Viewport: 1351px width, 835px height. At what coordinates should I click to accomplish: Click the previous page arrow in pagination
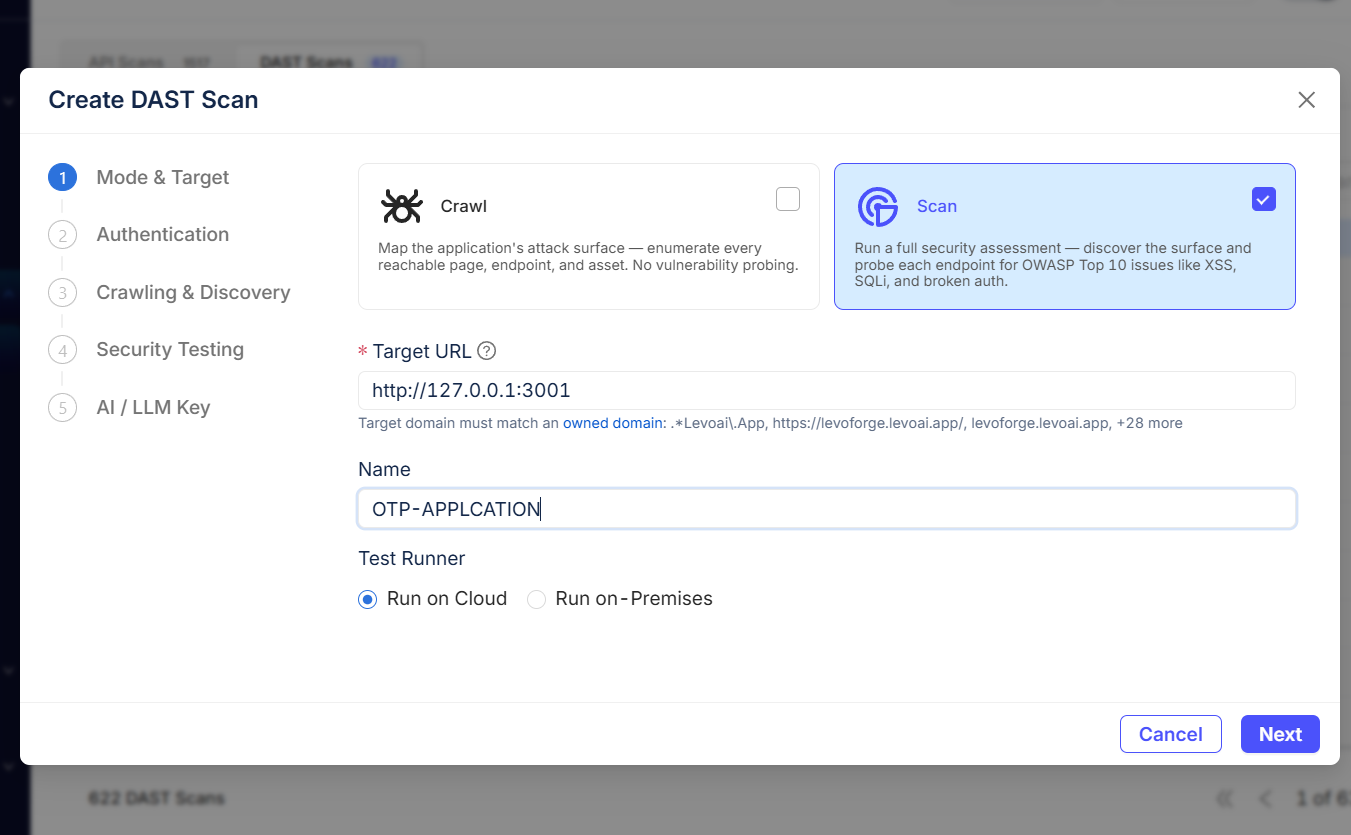[x=1266, y=798]
